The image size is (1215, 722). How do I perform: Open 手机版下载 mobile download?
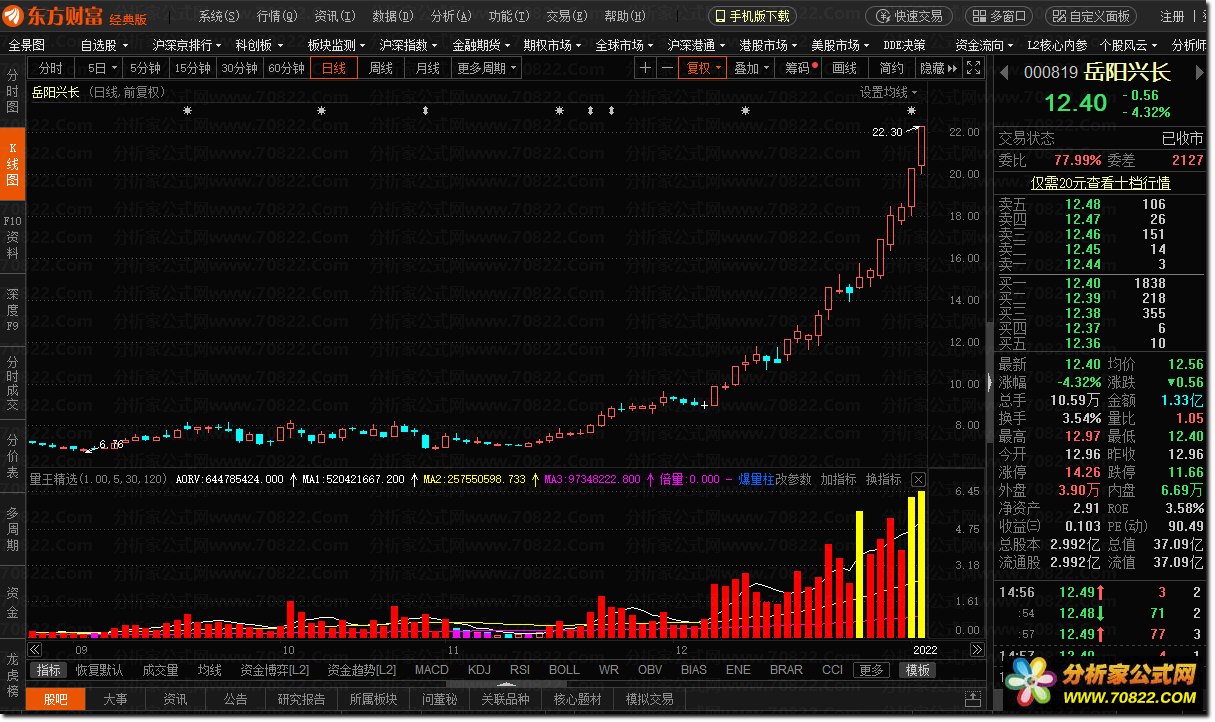tap(752, 16)
